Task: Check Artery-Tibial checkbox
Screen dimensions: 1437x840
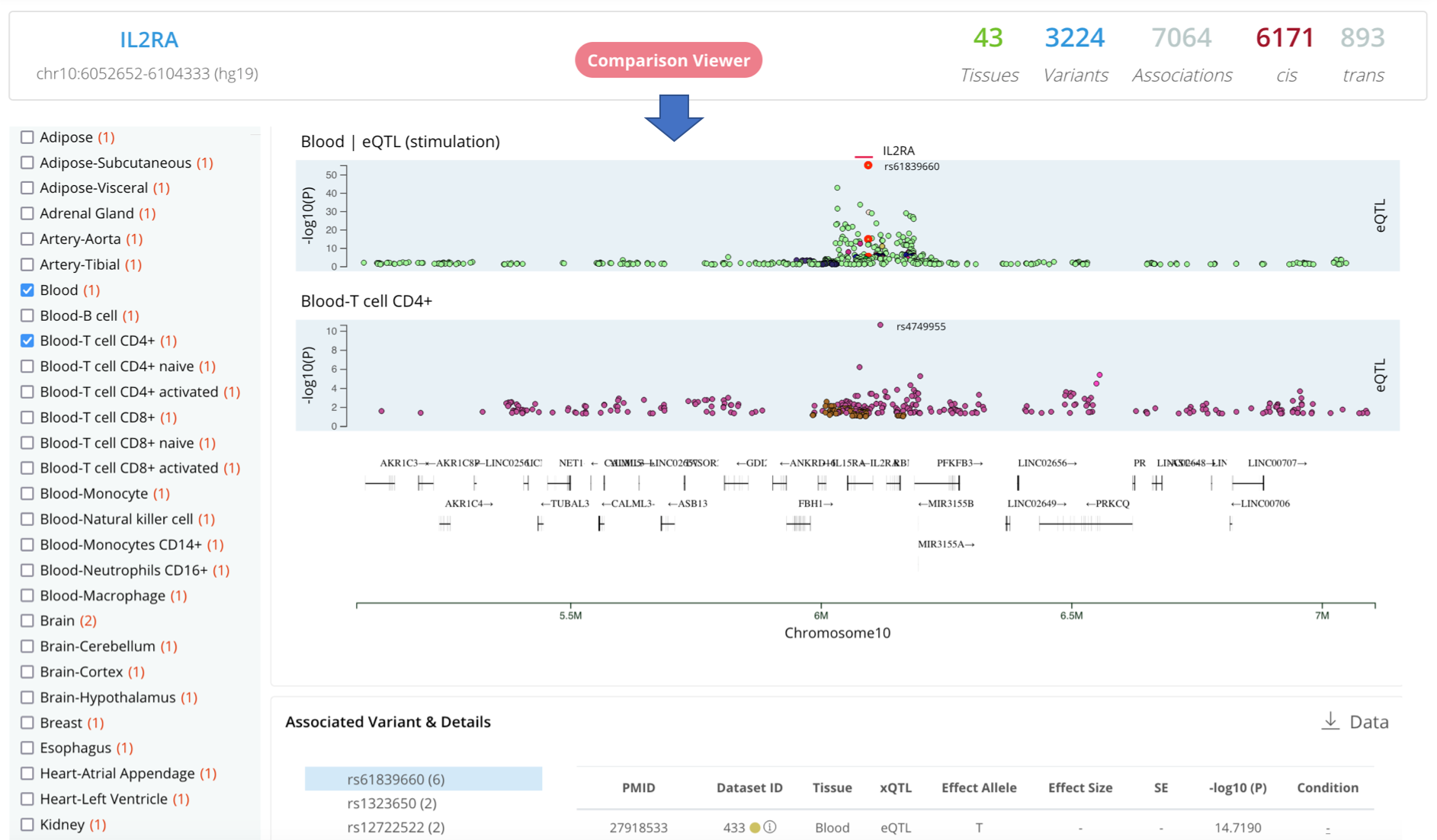Action: click(x=27, y=265)
